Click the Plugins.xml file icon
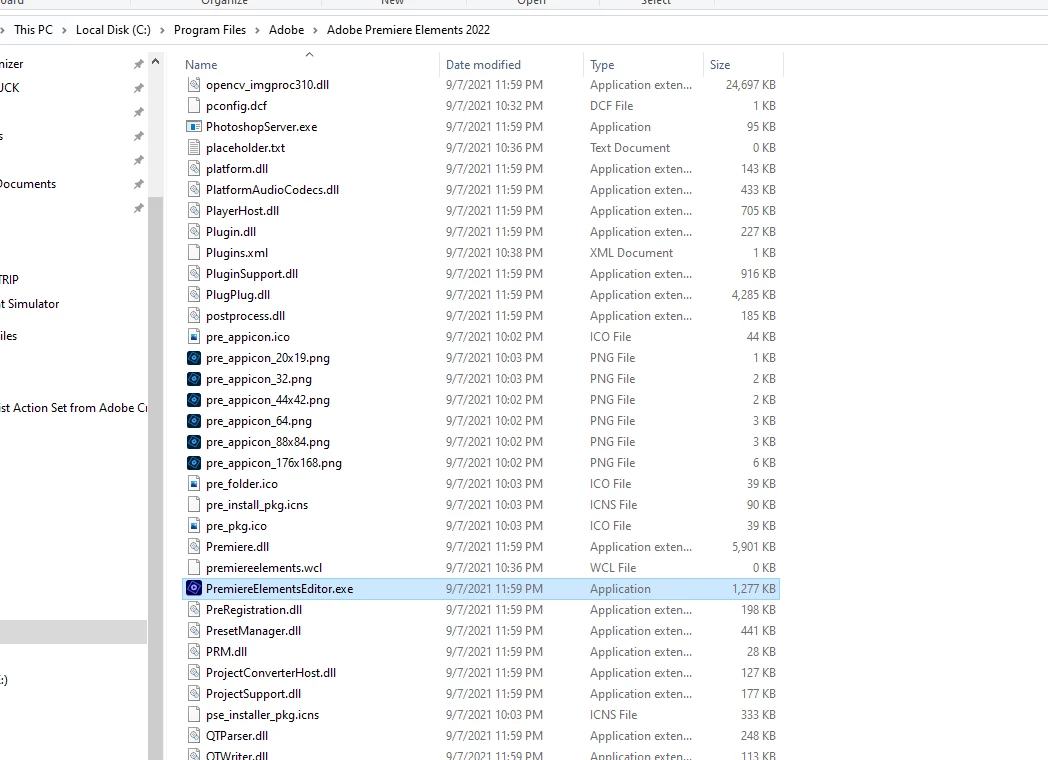The image size is (1048, 760). pos(194,252)
